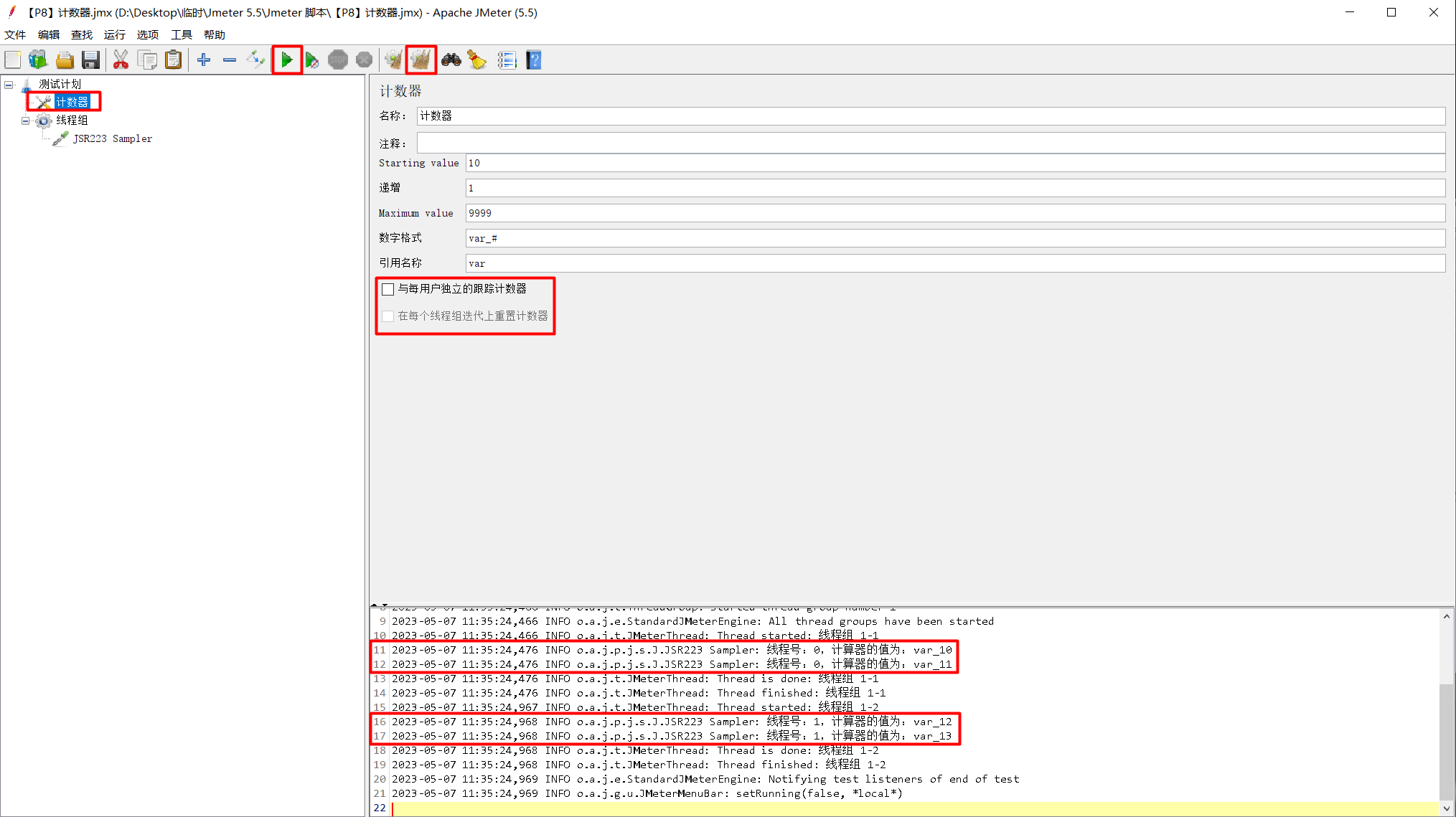1456x817 pixels.
Task: Collapse all nodes with minus icon
Action: click(x=230, y=60)
